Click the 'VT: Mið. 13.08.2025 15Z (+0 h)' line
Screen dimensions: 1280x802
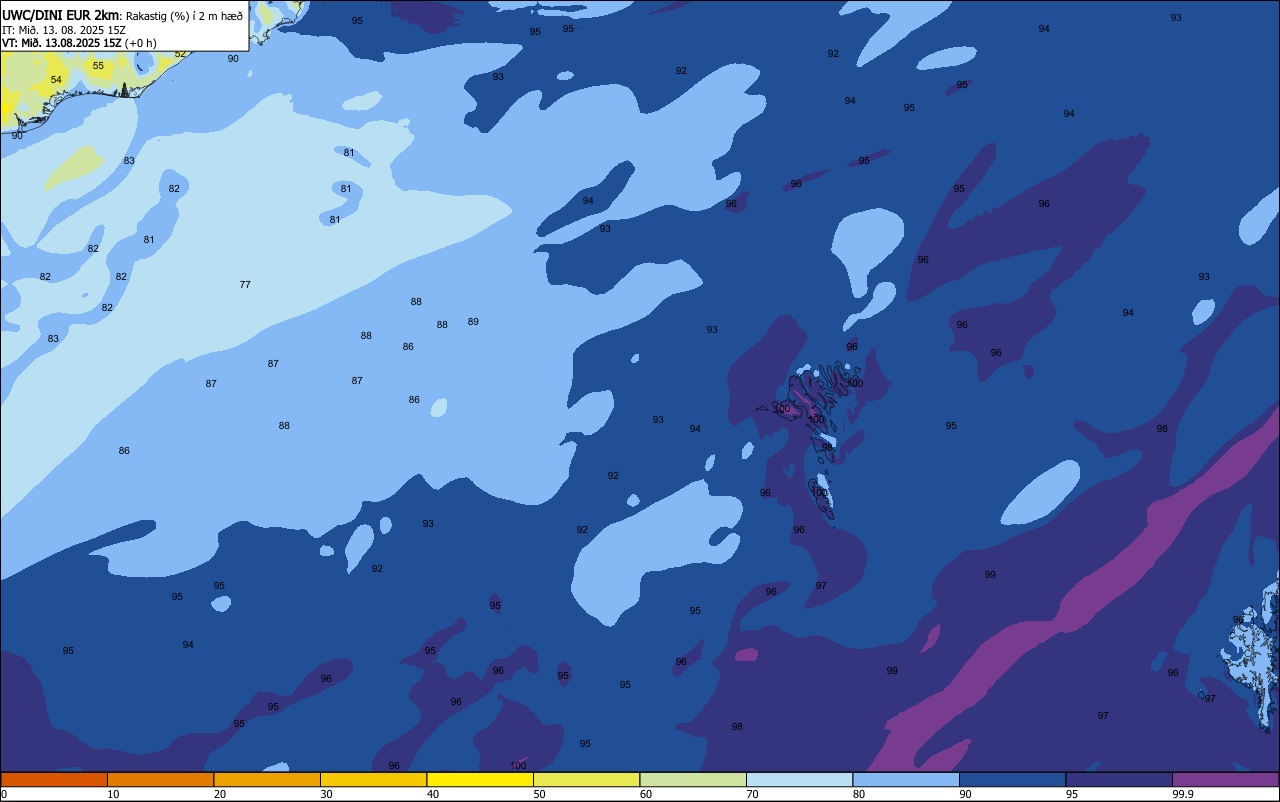(79, 43)
